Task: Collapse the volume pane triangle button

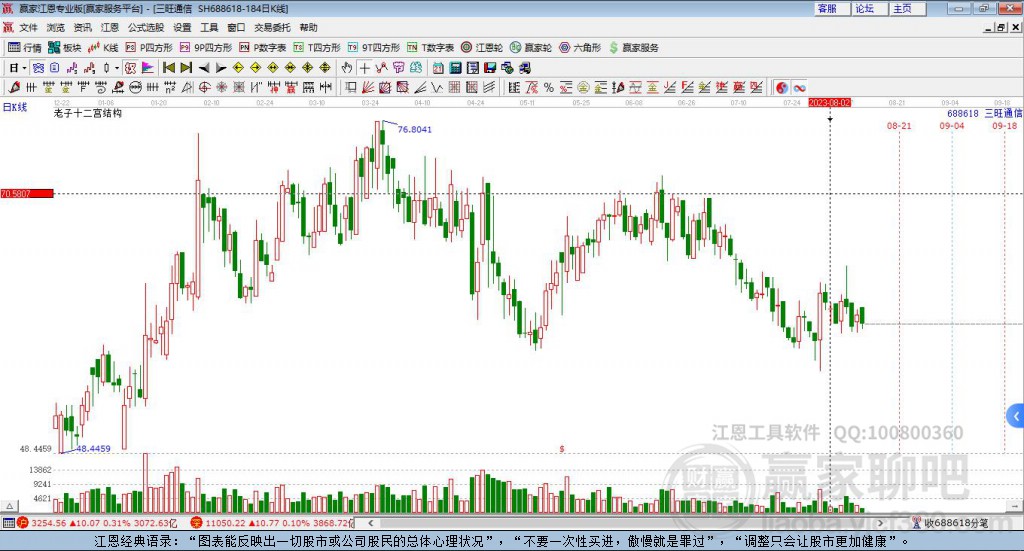Action: [x=10, y=506]
